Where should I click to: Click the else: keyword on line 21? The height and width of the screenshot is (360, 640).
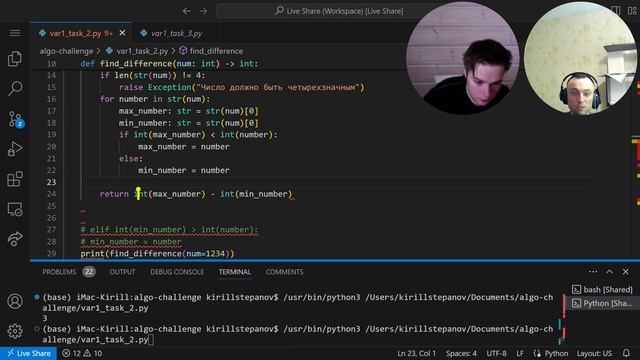[131, 158]
